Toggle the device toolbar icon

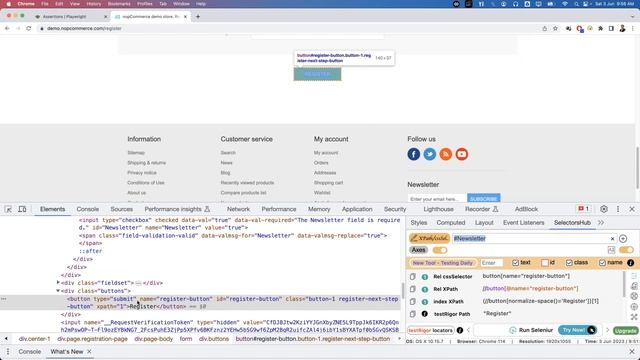pos(22,209)
